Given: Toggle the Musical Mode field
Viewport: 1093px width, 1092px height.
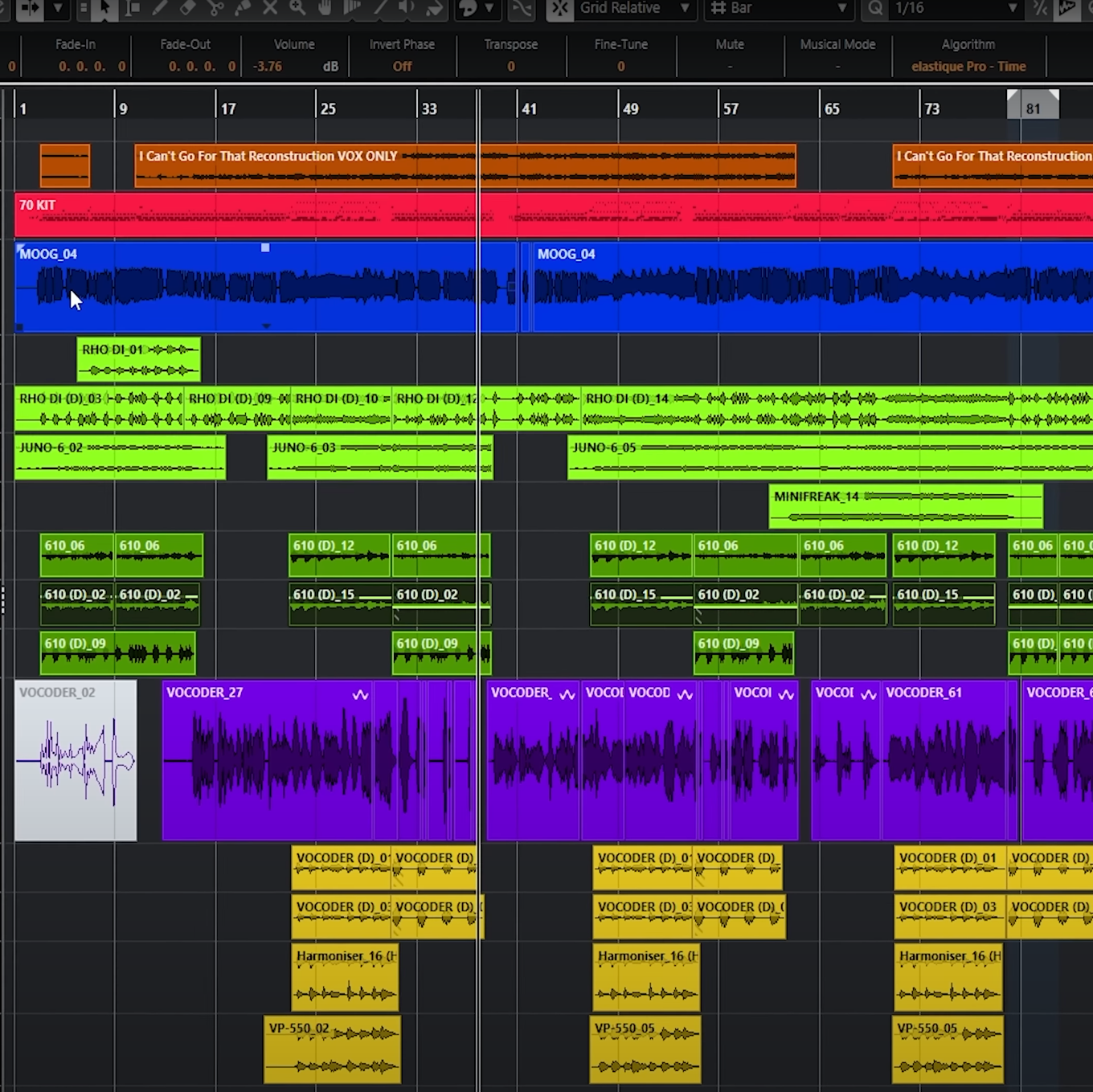Looking at the screenshot, I should (x=837, y=67).
